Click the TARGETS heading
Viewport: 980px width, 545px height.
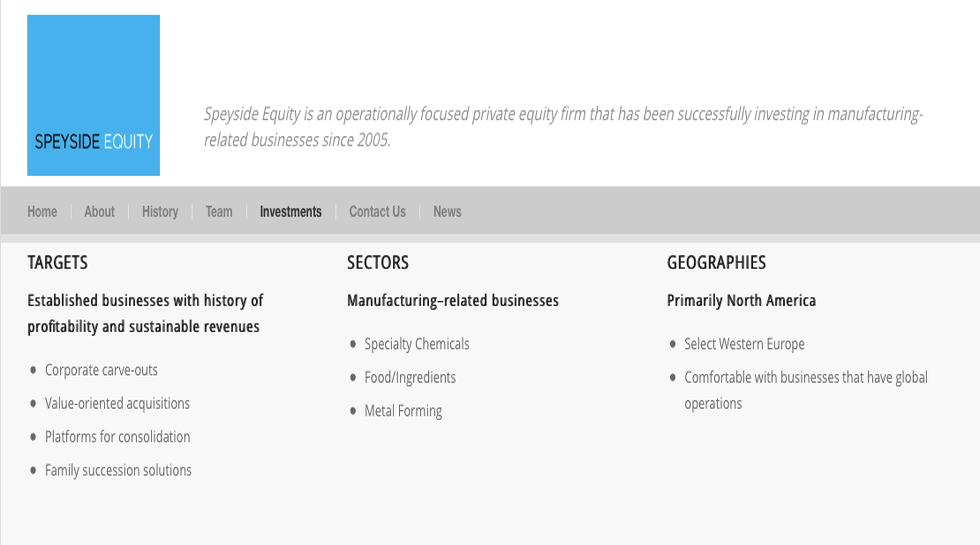(x=58, y=263)
